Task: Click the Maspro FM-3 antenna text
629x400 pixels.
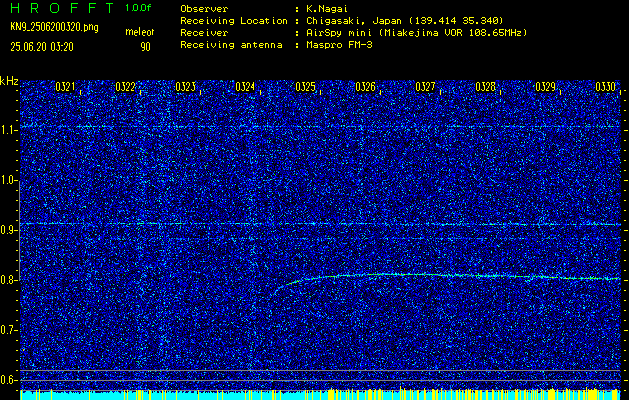Action: pos(339,45)
